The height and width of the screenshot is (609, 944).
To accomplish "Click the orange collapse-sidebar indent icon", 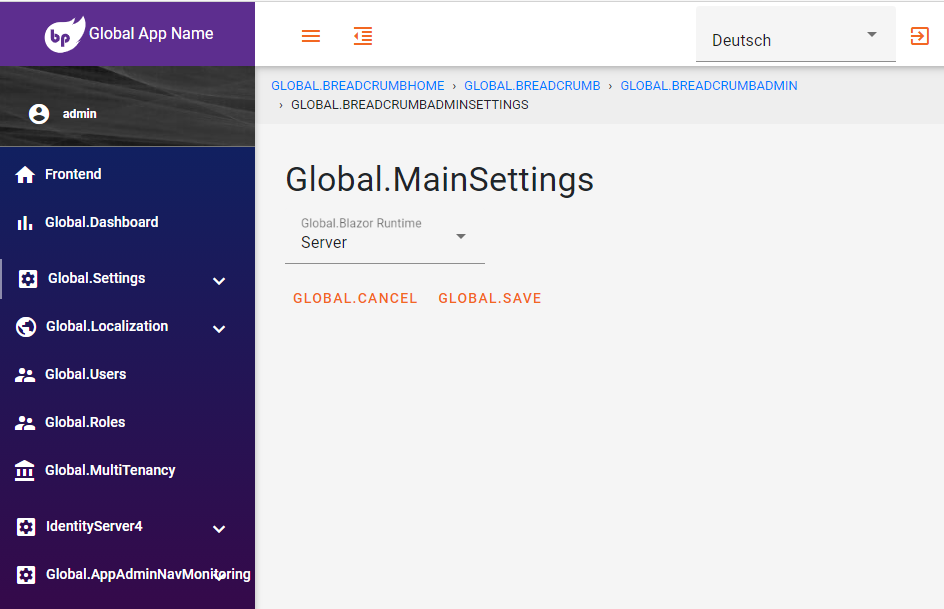I will point(362,35).
